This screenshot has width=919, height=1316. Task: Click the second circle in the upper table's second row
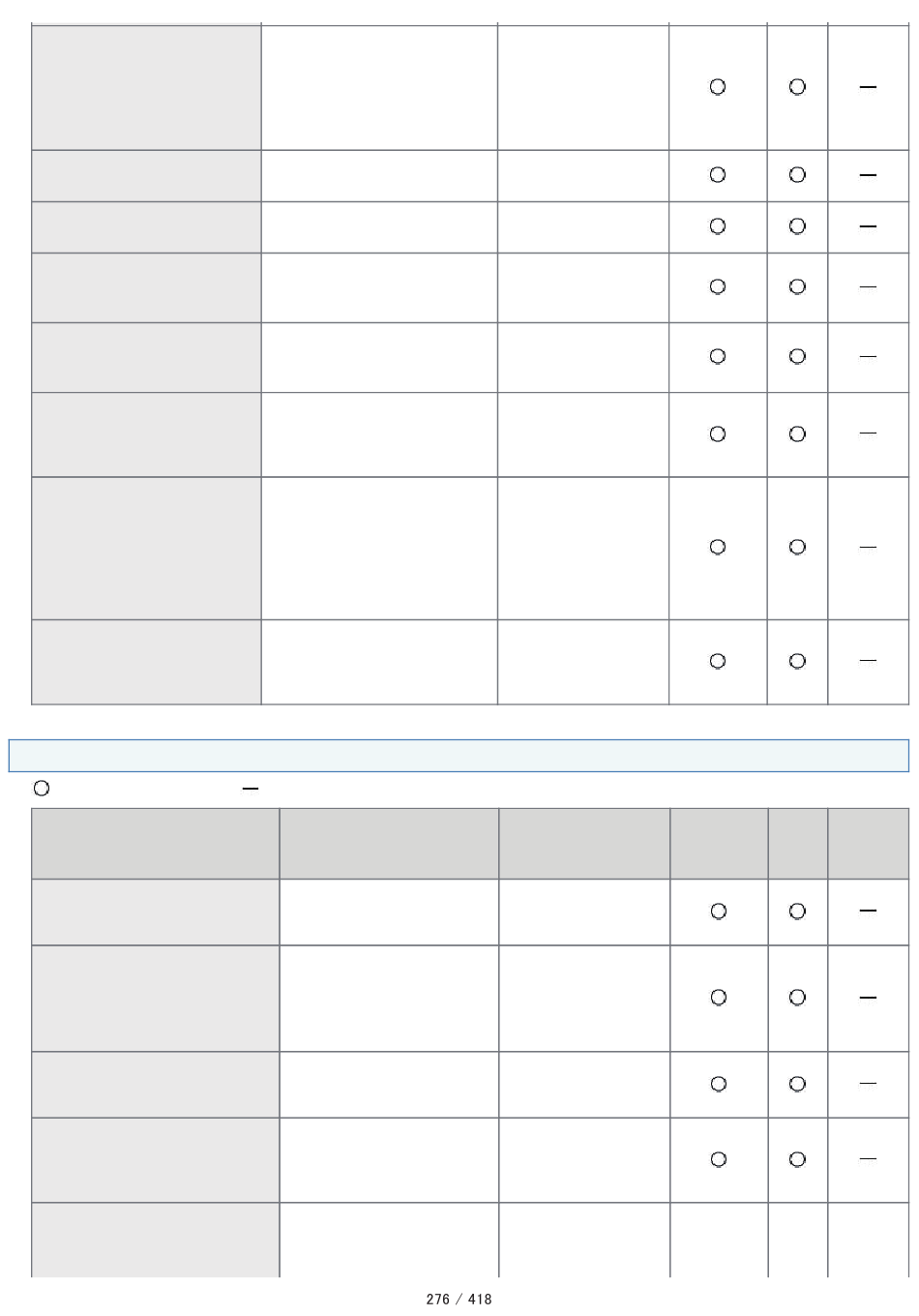[797, 175]
